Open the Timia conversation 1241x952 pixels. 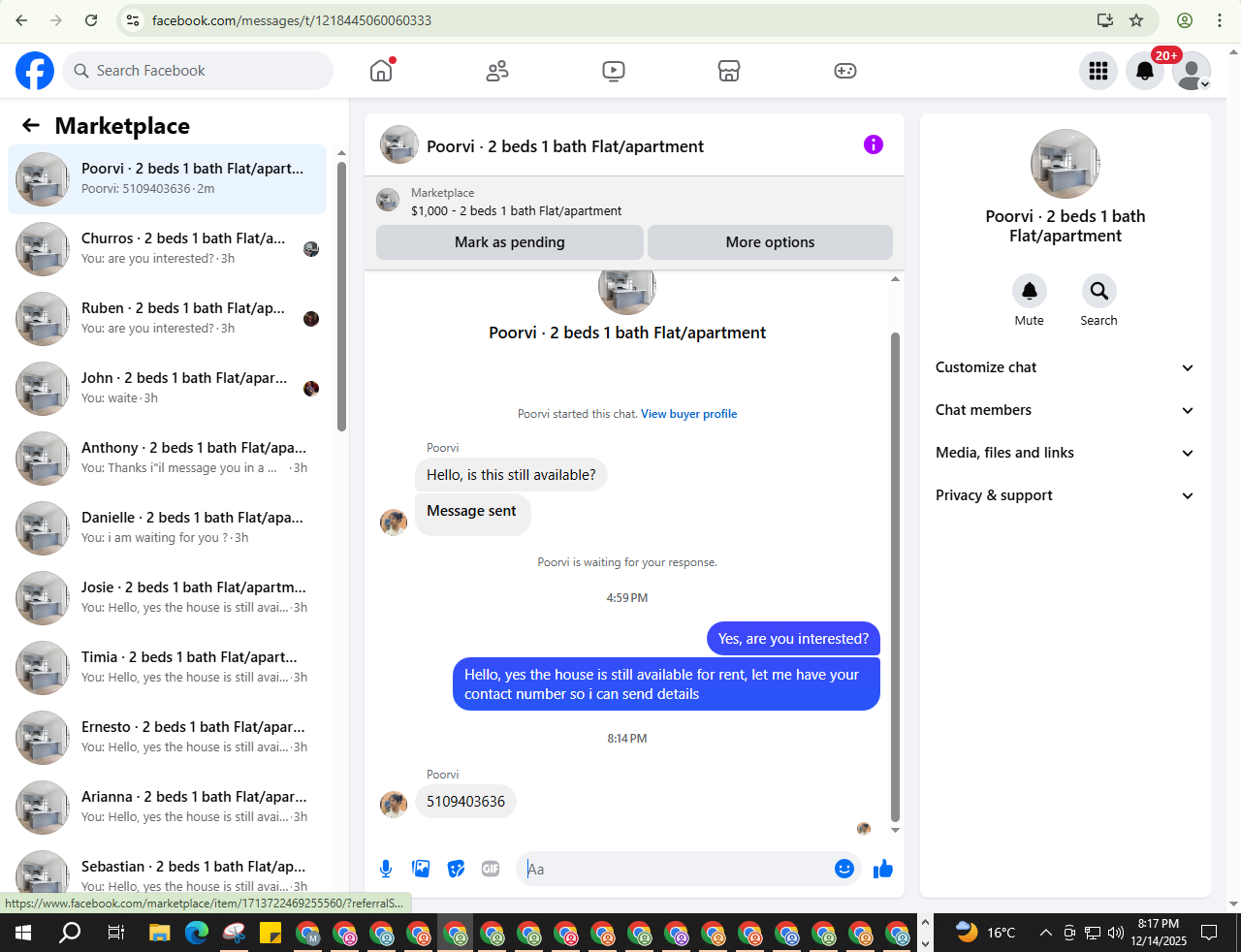(x=167, y=668)
